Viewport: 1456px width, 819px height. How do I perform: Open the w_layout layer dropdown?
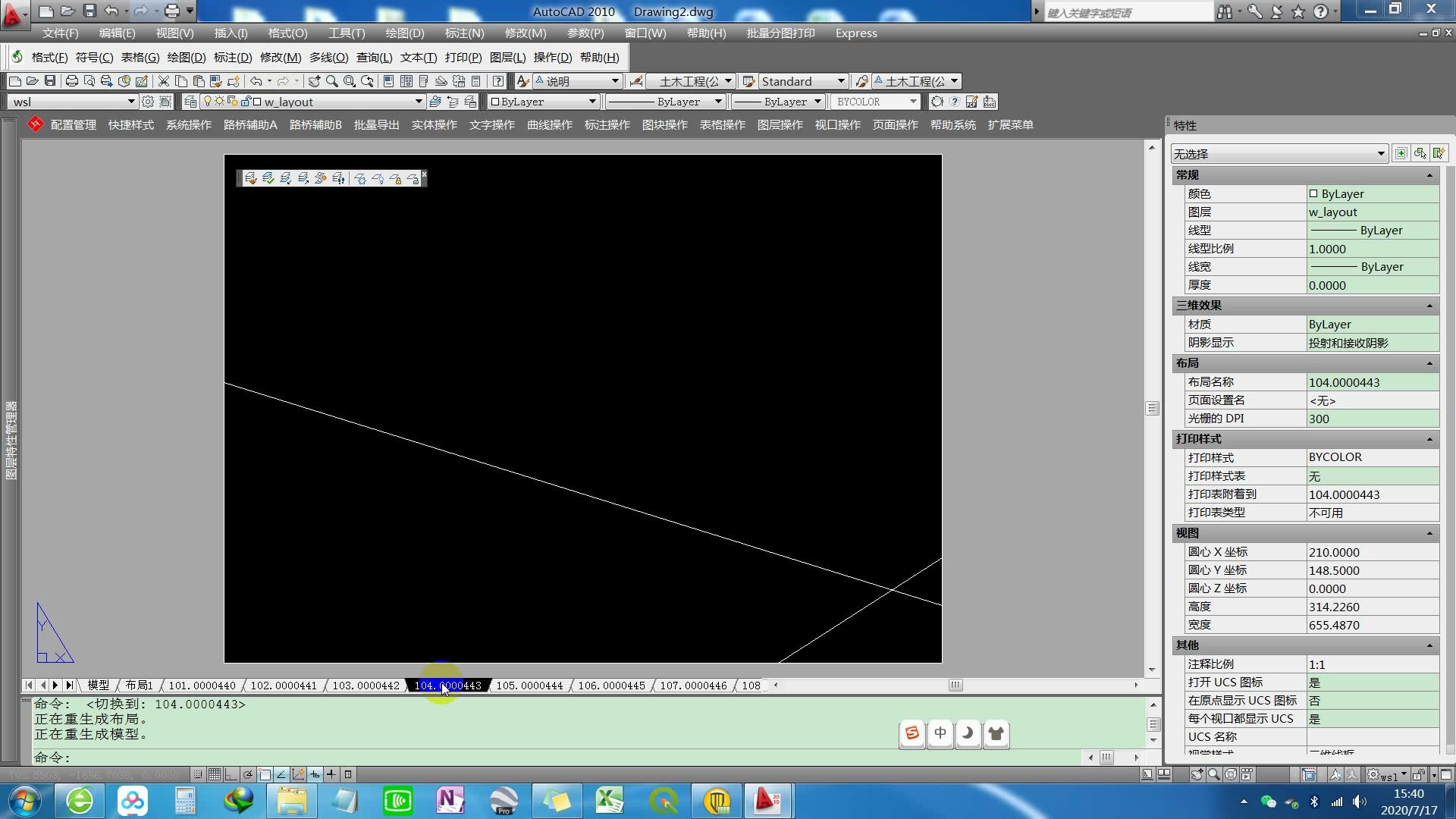coord(418,102)
